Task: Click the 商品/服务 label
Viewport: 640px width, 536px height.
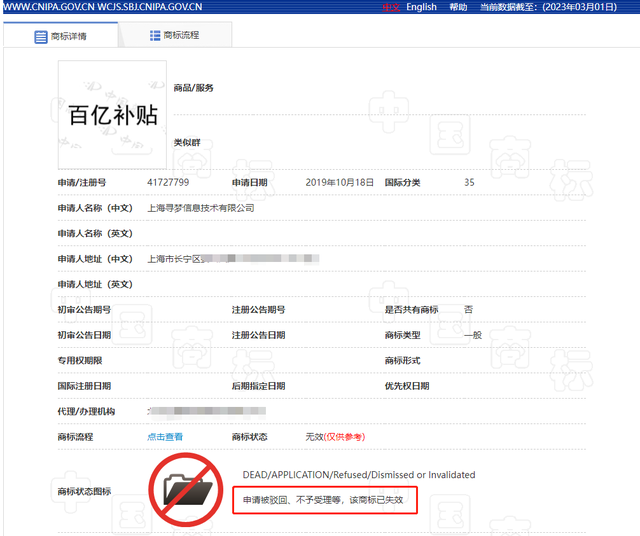Action: (x=193, y=88)
